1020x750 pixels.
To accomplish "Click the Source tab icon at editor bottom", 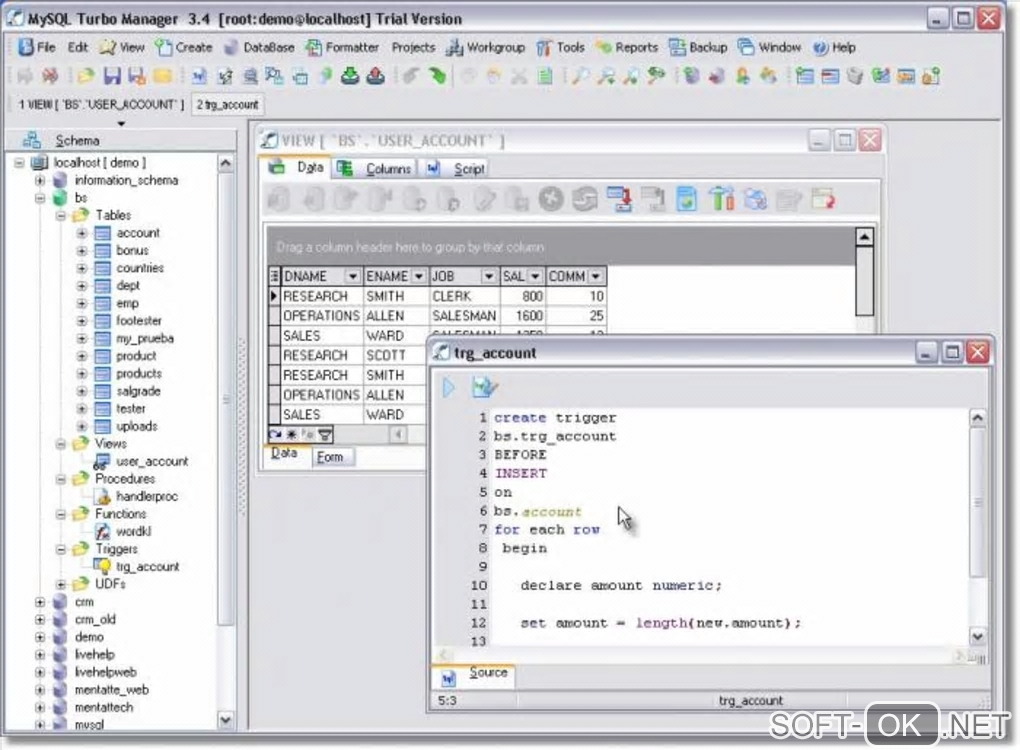I will pos(448,679).
